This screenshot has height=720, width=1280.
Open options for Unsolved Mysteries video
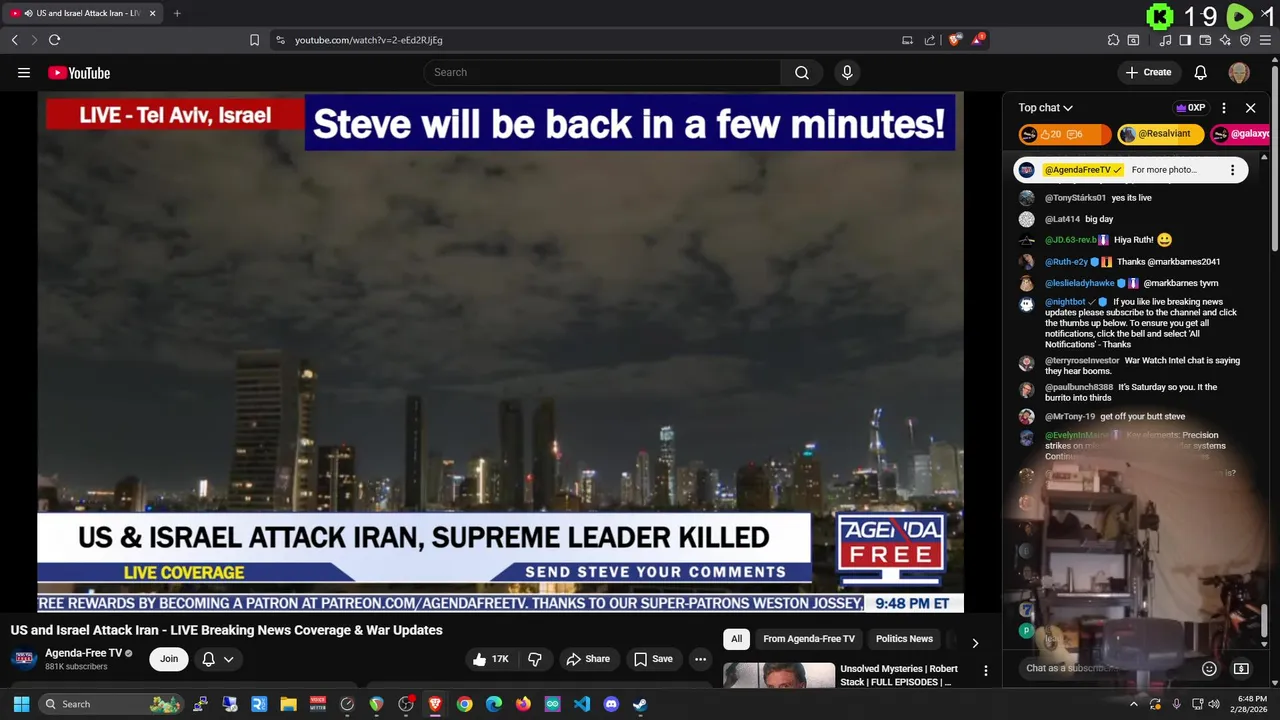[x=985, y=671]
